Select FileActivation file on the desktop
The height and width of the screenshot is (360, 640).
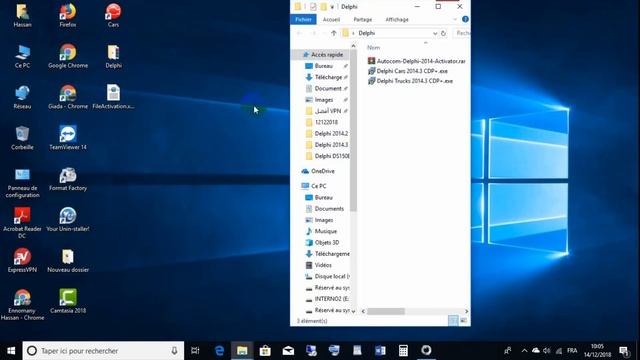113,97
